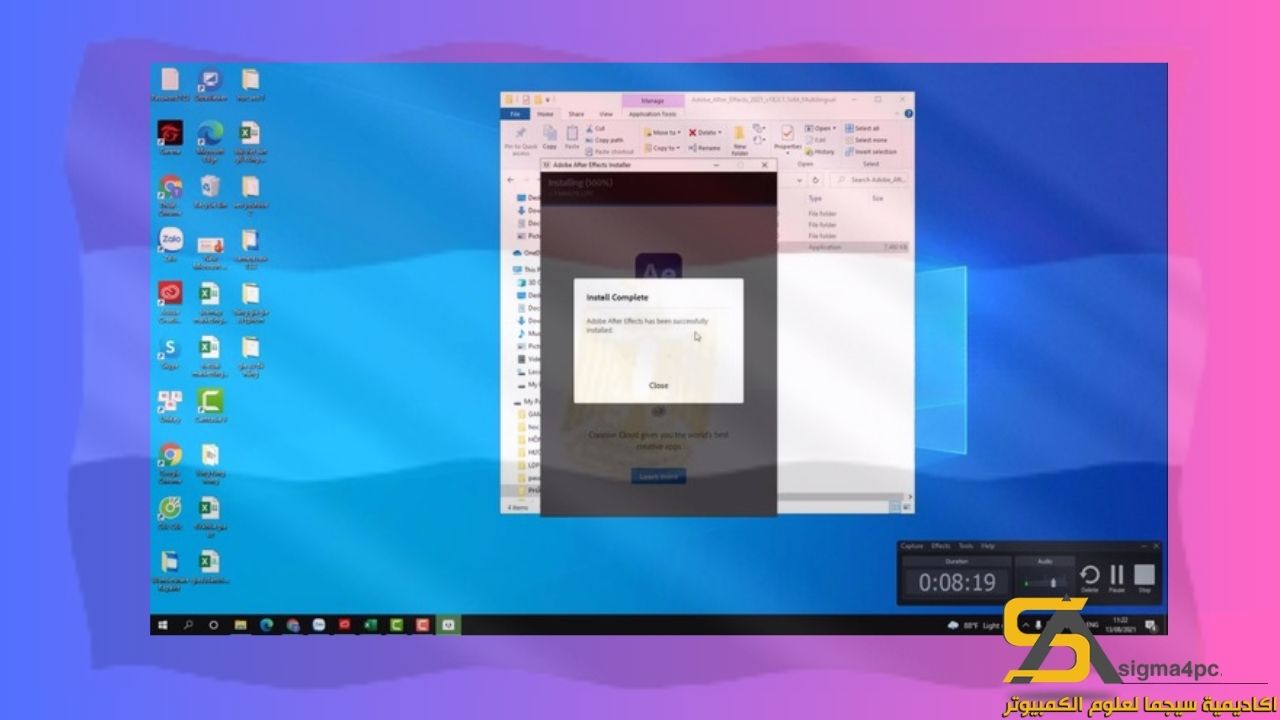Click the 0:08:19 duration display
Image resolution: width=1280 pixels, height=720 pixels.
tap(957, 583)
